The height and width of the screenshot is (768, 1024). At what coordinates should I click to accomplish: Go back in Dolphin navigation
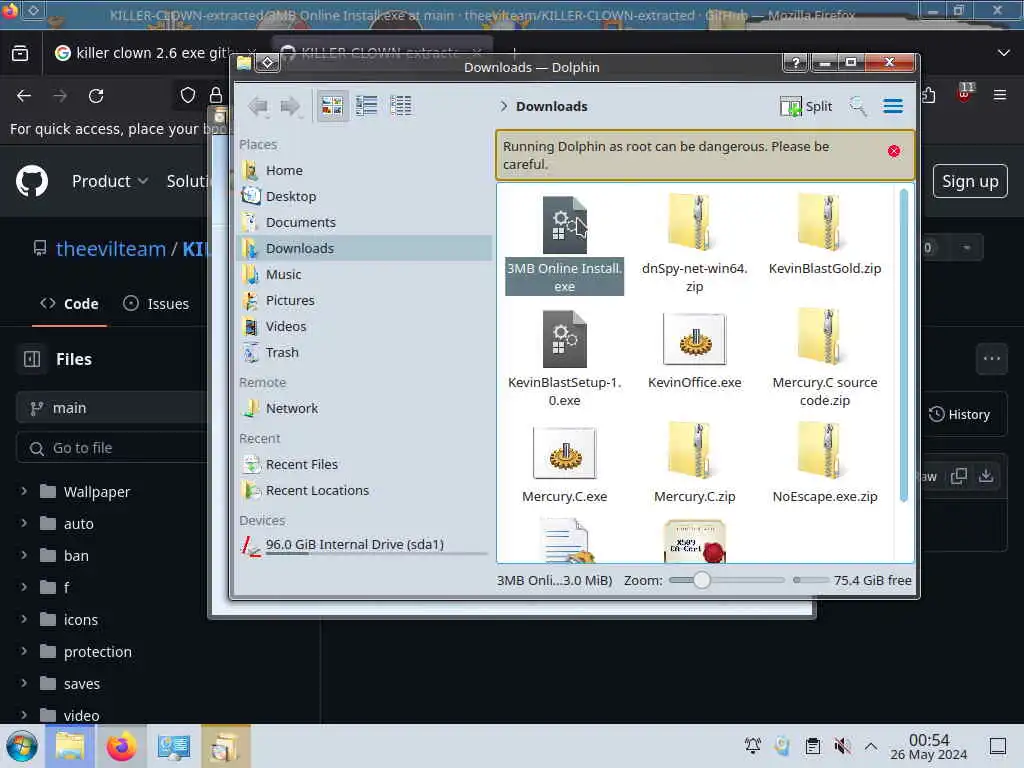coord(258,106)
